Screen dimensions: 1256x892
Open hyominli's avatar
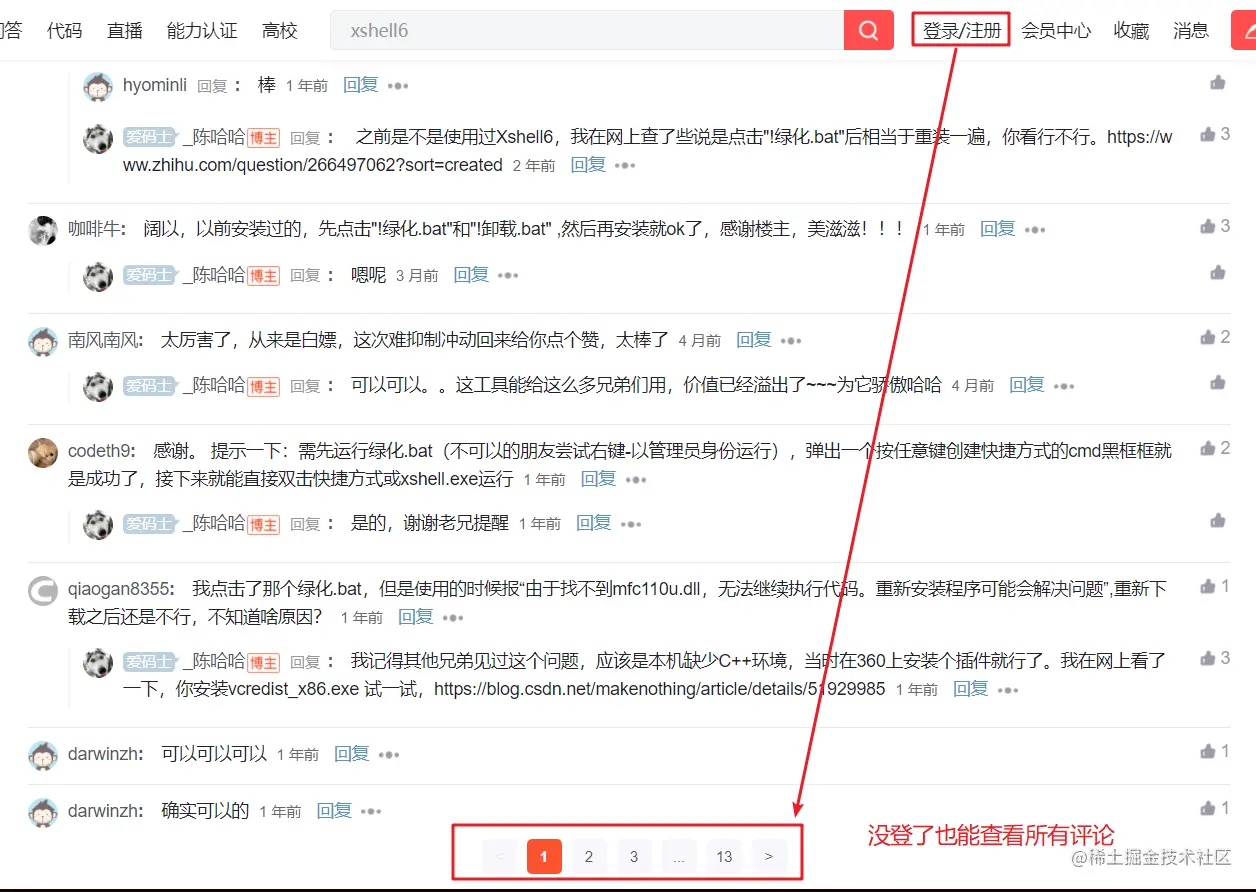point(98,87)
